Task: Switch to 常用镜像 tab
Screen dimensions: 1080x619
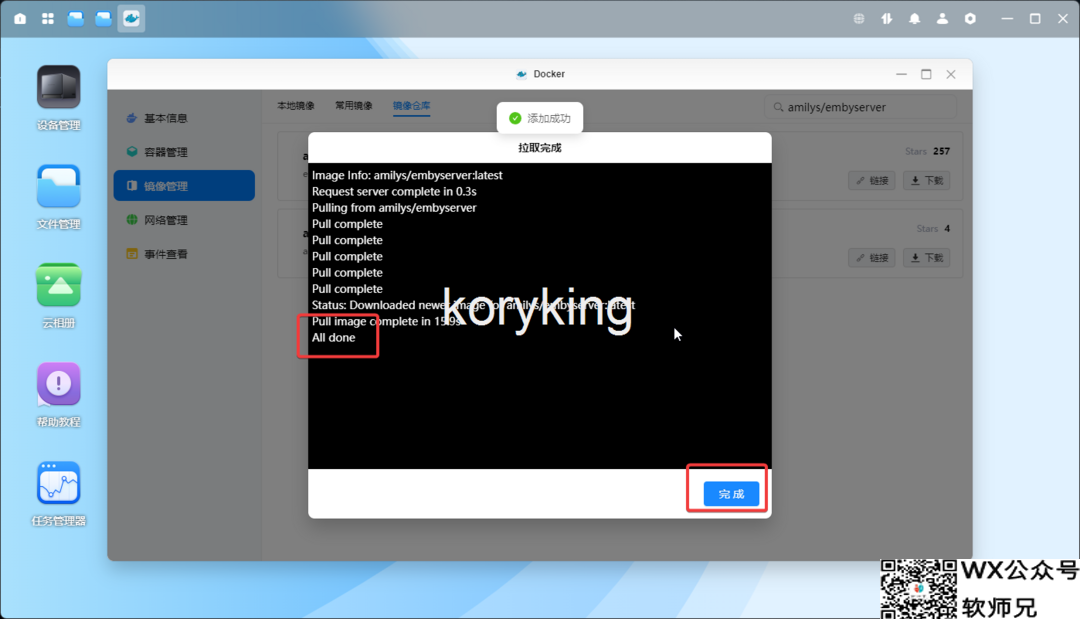Action: click(x=353, y=105)
